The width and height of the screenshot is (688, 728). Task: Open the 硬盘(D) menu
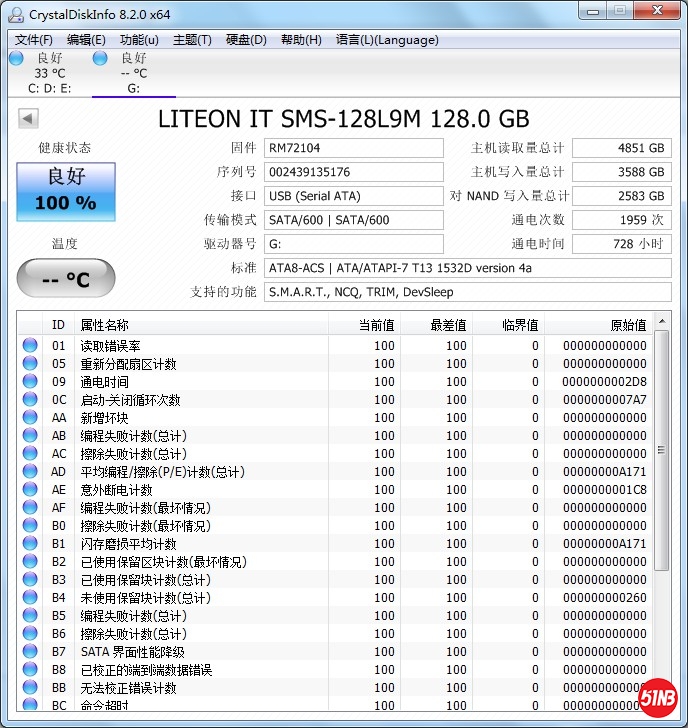pos(246,40)
